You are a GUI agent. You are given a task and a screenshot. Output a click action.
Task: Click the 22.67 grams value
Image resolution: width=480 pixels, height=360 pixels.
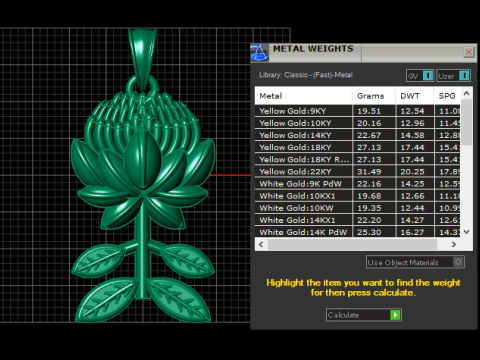tap(369, 135)
